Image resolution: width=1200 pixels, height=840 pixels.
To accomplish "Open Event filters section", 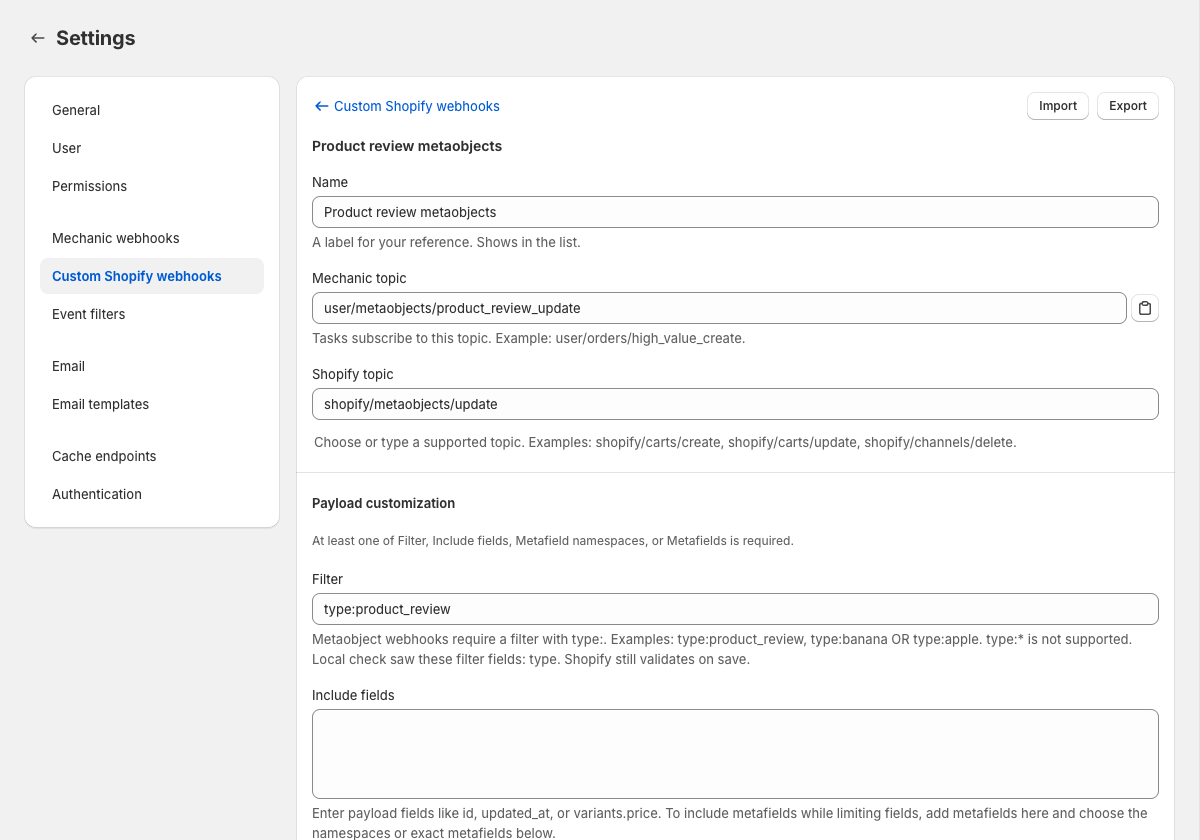I will point(152,314).
